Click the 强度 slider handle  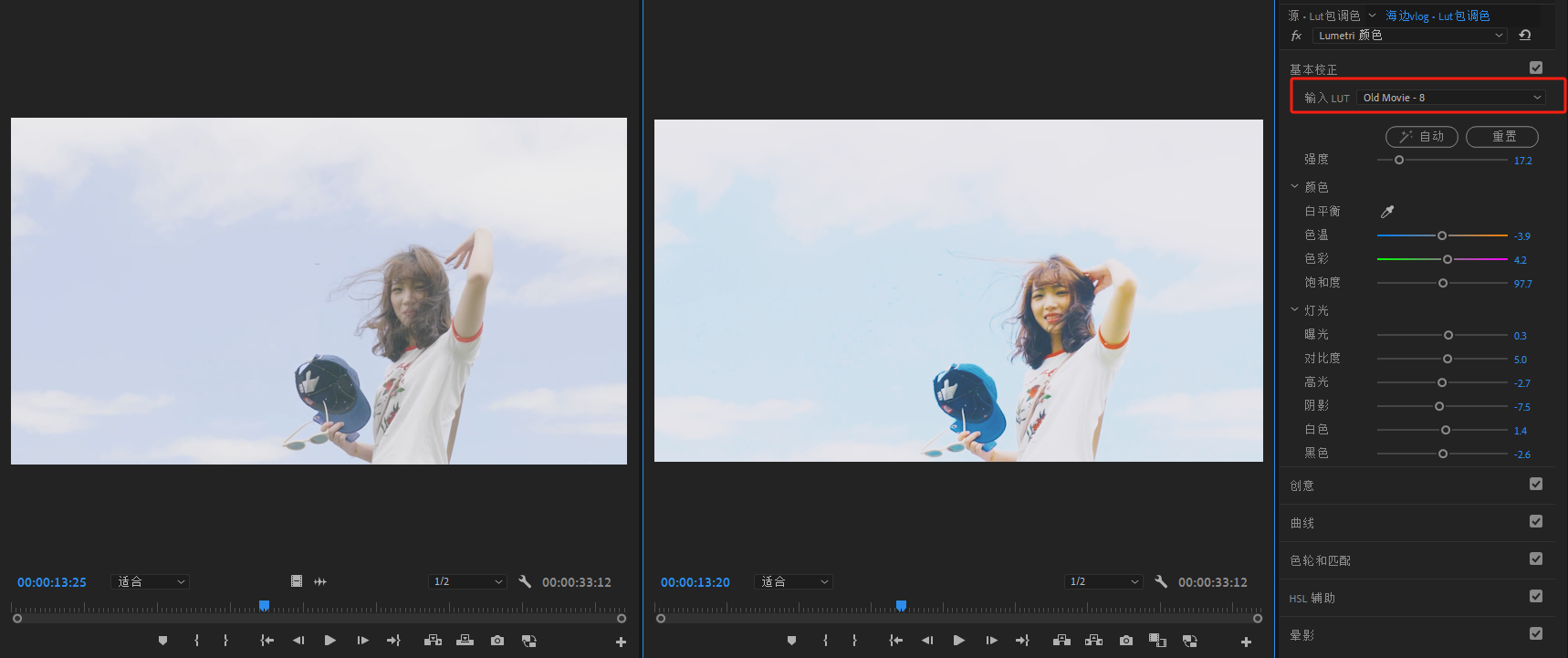(1399, 161)
